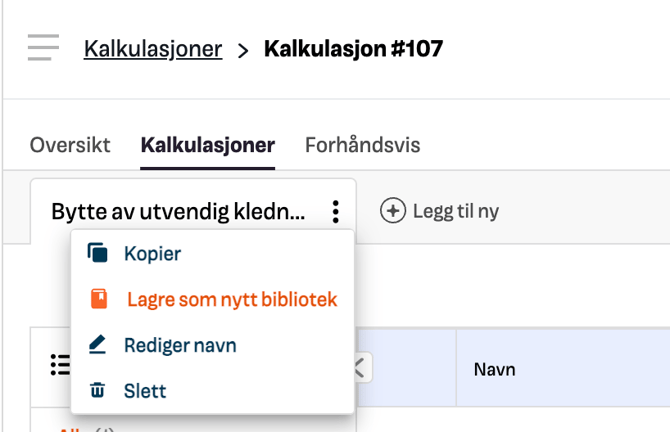This screenshot has width=670, height=432.
Task: Select Kopier from the context menu
Action: coord(152,253)
